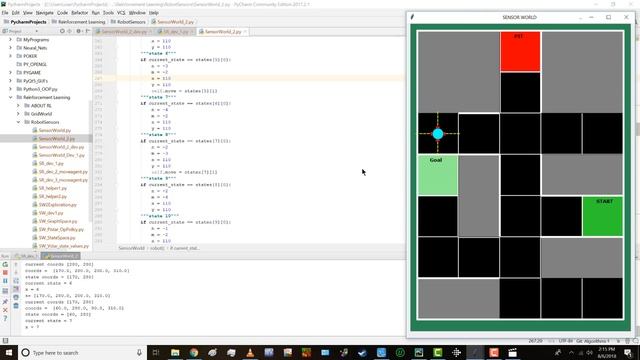Click RobotSensors breadcrumb in navigation bar

coord(128,22)
